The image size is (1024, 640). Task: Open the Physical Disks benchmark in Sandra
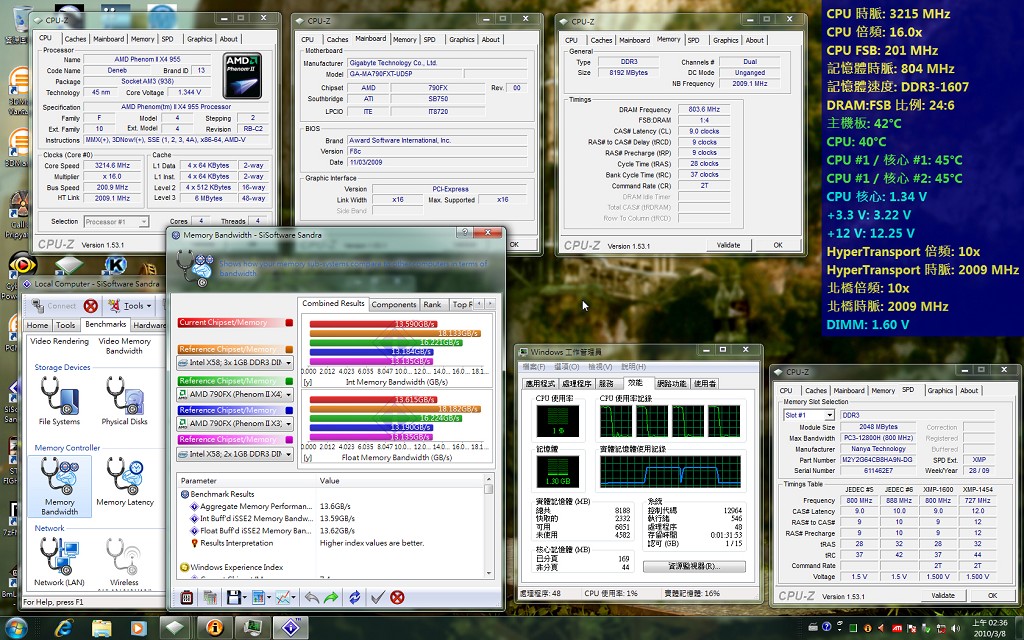click(x=124, y=400)
